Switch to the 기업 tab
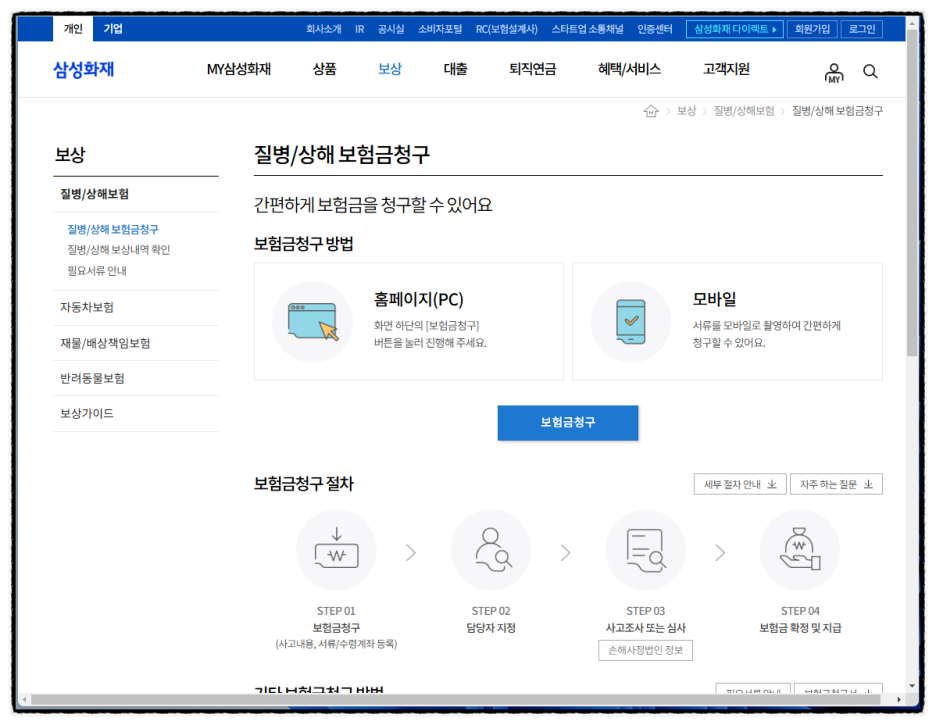 click(113, 29)
